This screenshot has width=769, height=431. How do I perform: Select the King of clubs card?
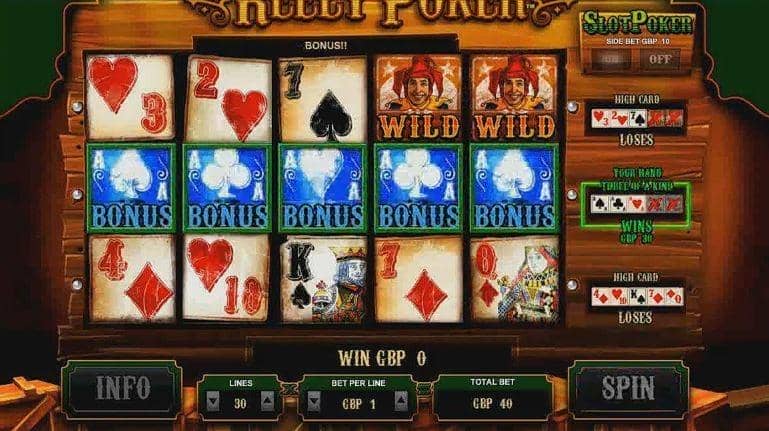pyautogui.click(x=323, y=279)
